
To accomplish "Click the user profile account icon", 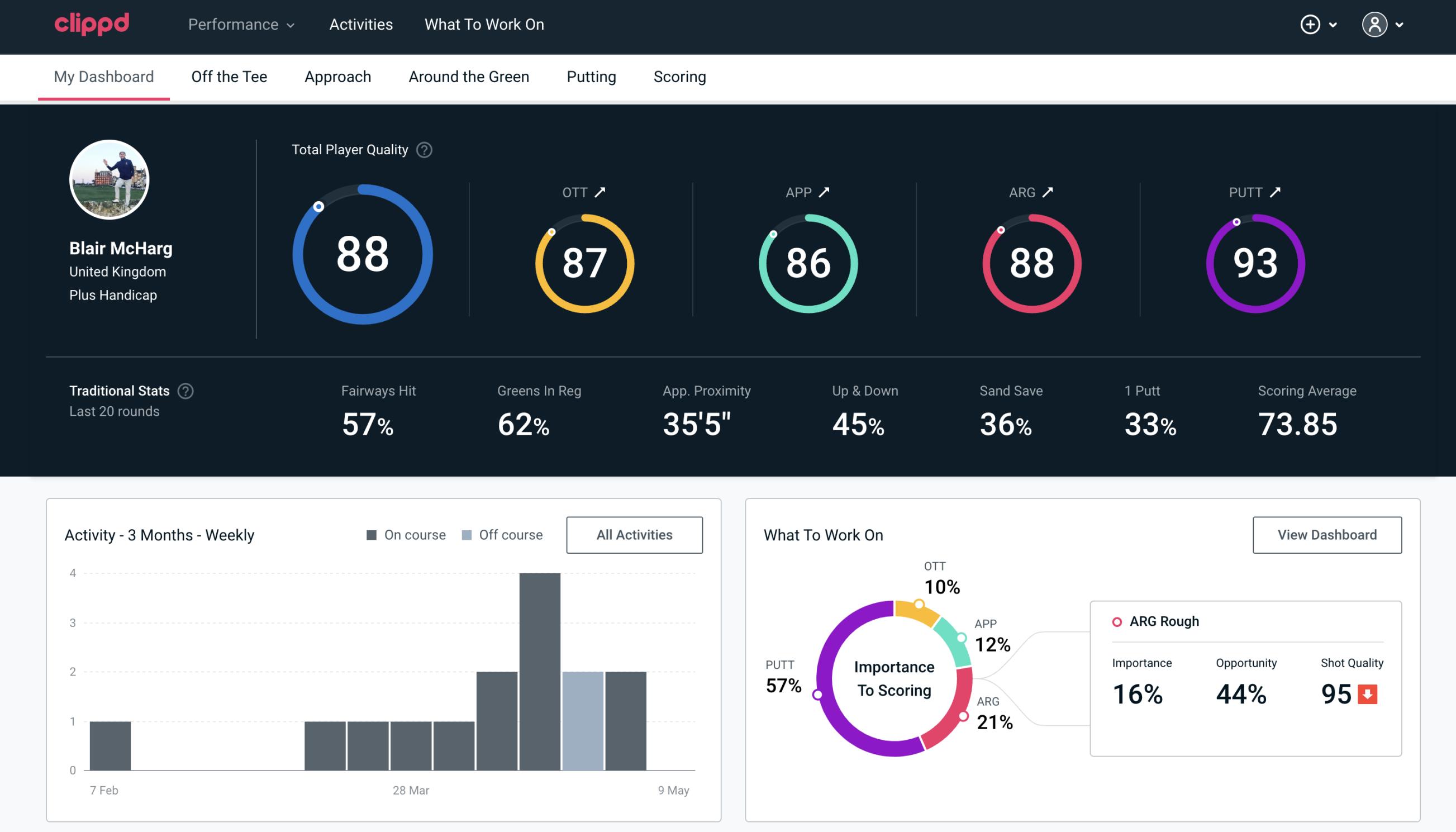I will click(x=1375, y=25).
